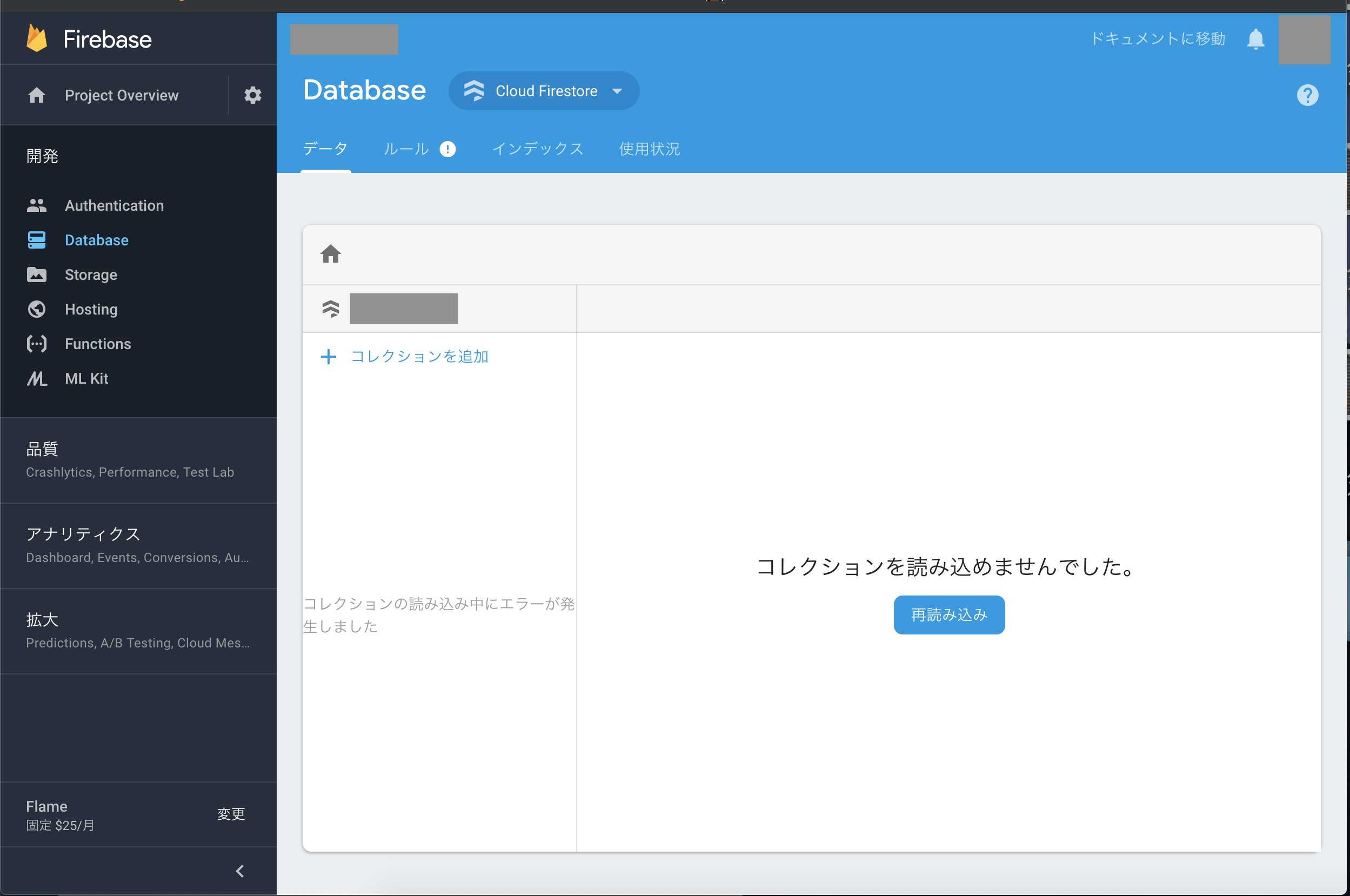Click the Storage folder icon
Image resolution: width=1350 pixels, height=896 pixels.
pos(37,275)
